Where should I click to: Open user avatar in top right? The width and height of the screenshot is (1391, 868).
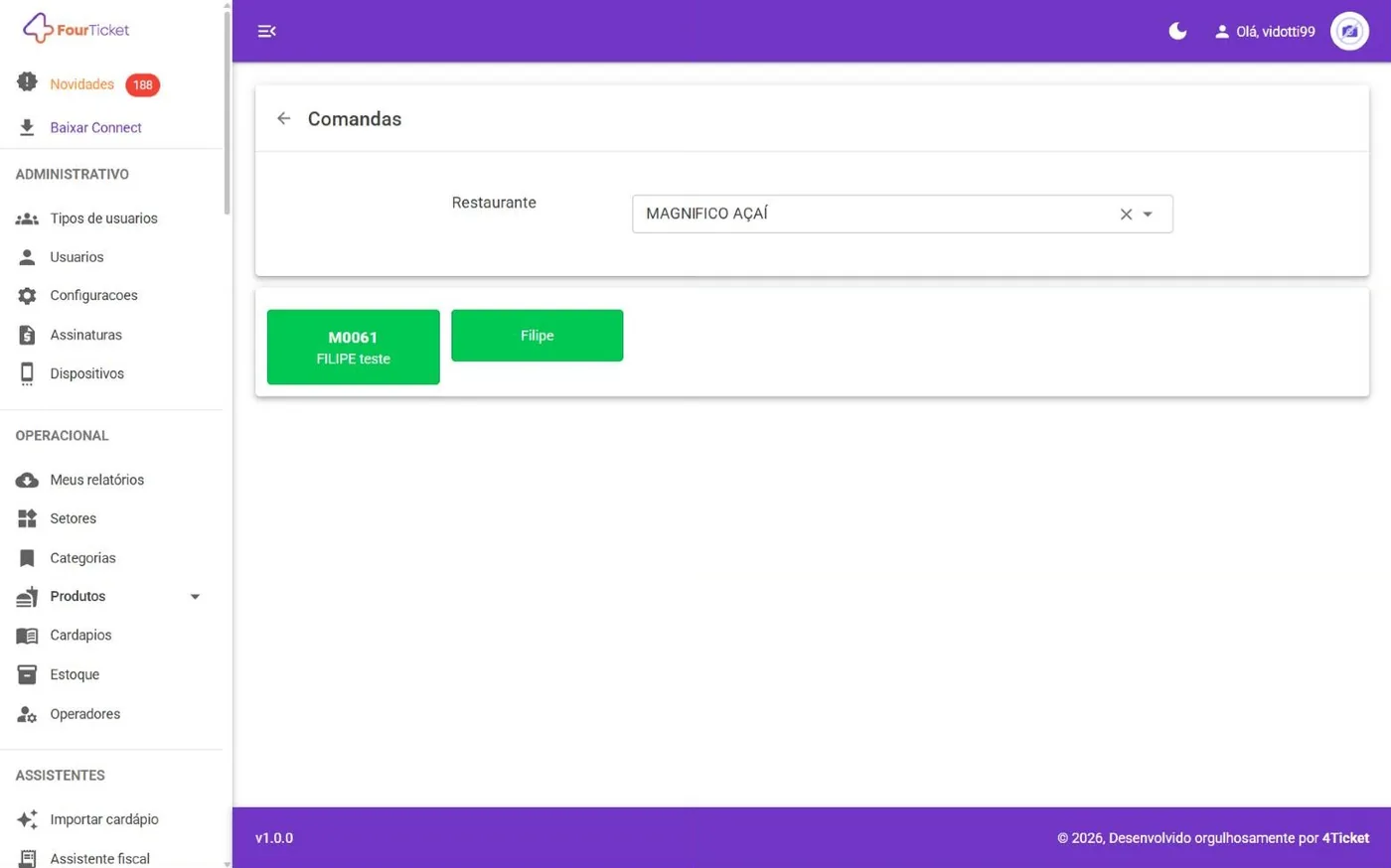point(1349,31)
